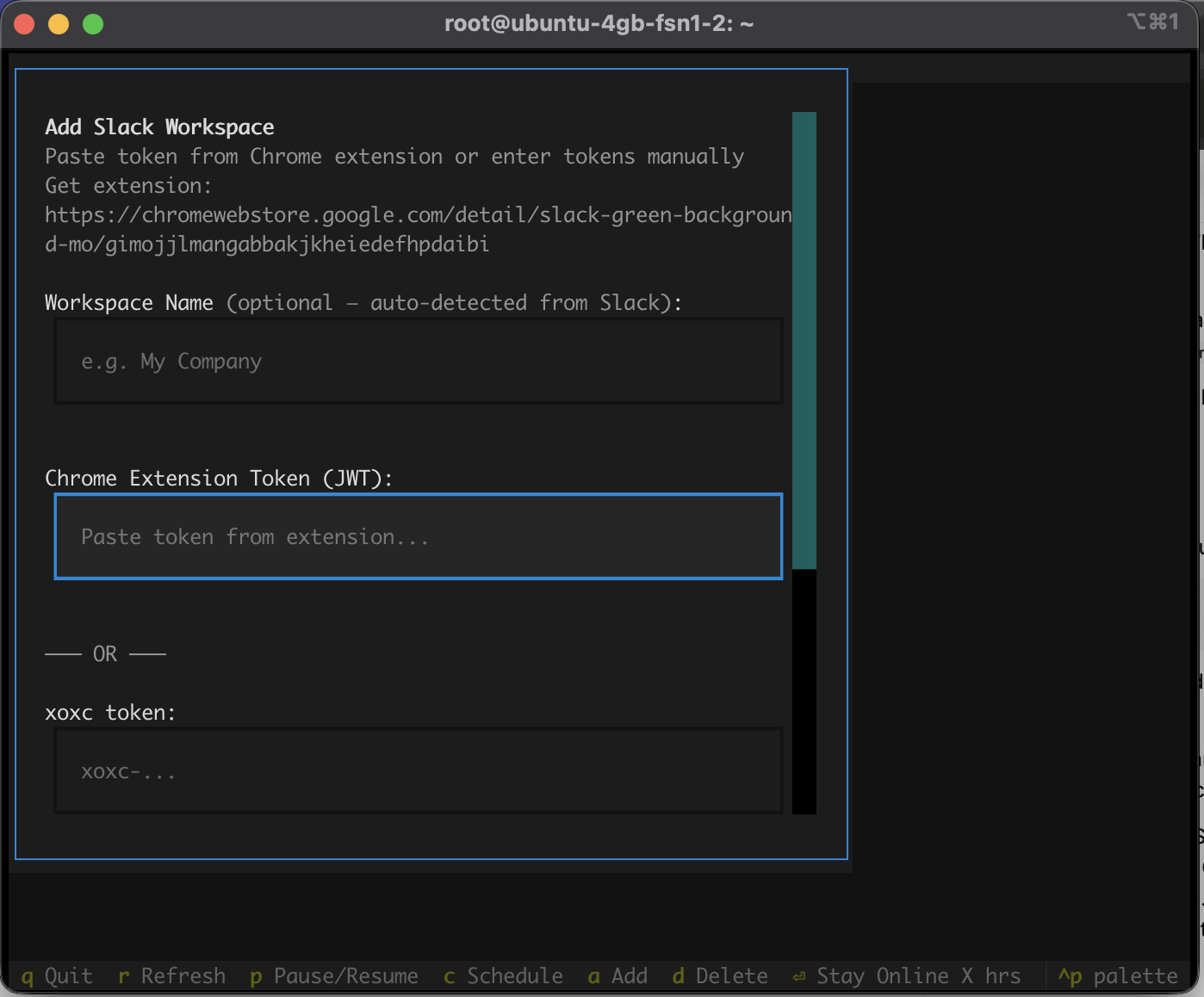Viewport: 1204px width, 997px height.
Task: Click the root@ubuntu-4gb-fsn1-2 window title
Action: pos(599,24)
